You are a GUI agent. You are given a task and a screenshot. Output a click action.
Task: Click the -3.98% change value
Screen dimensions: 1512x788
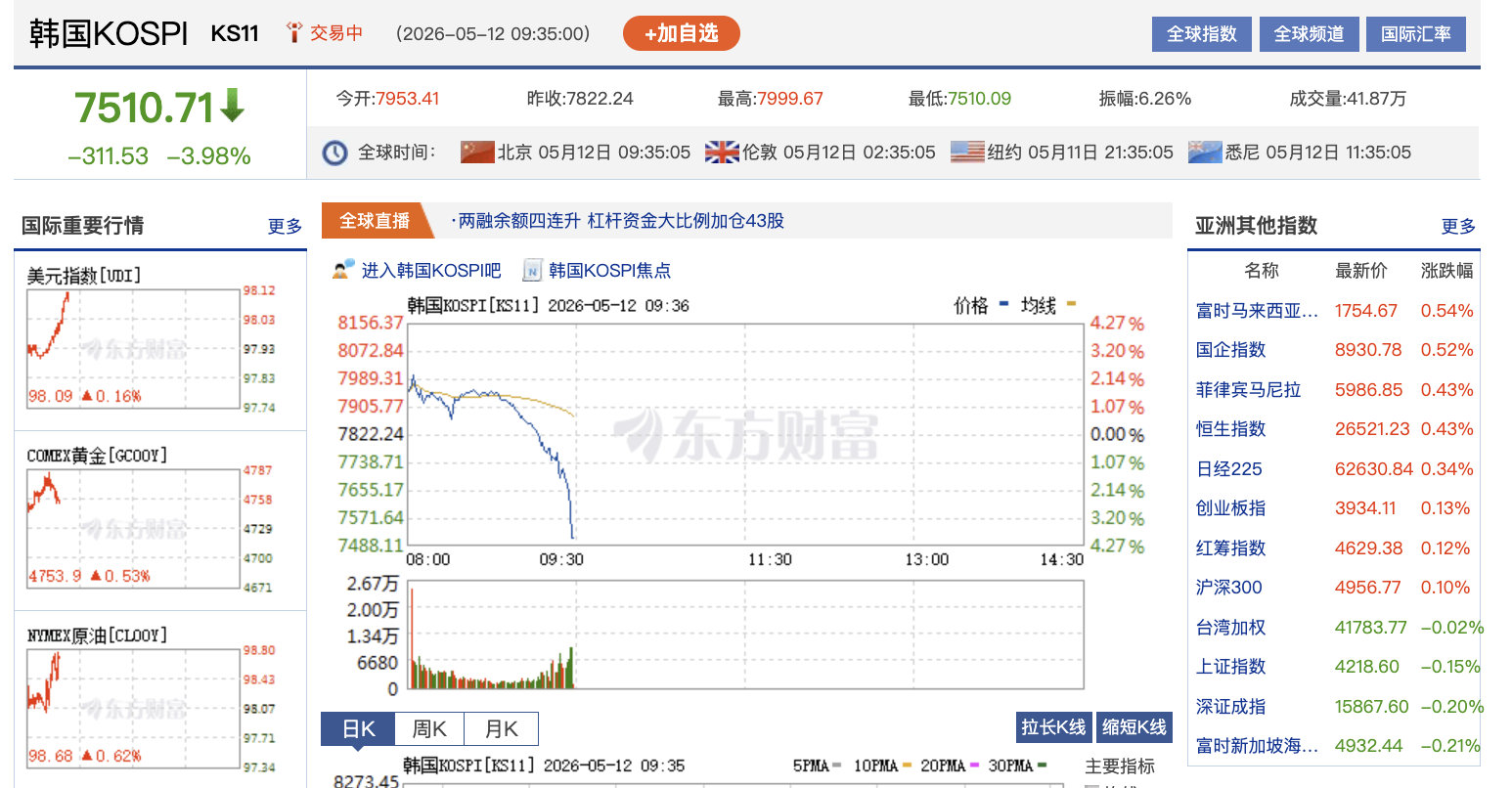(208, 156)
